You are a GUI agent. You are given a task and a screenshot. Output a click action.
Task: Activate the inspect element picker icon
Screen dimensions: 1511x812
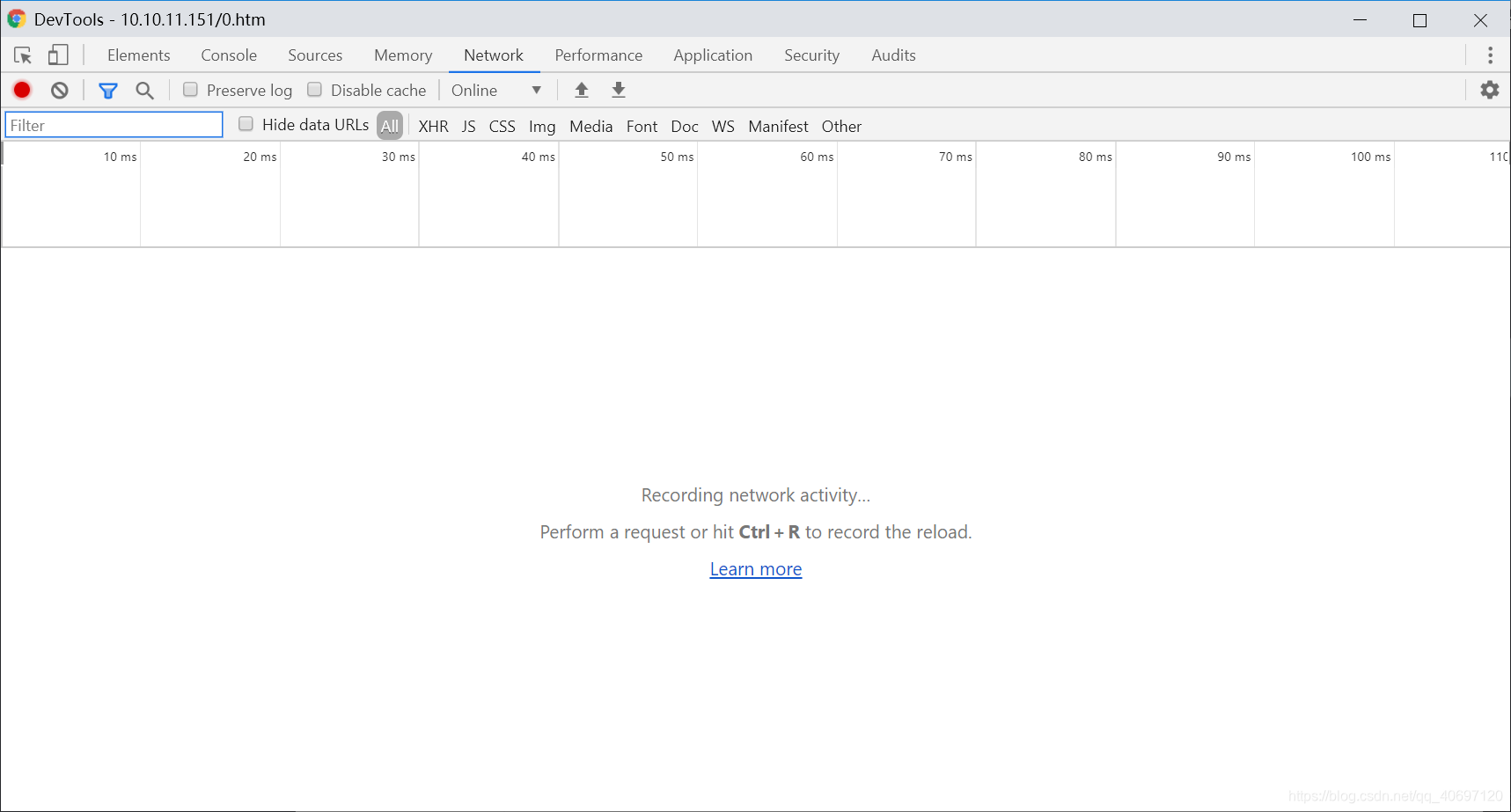pyautogui.click(x=23, y=55)
